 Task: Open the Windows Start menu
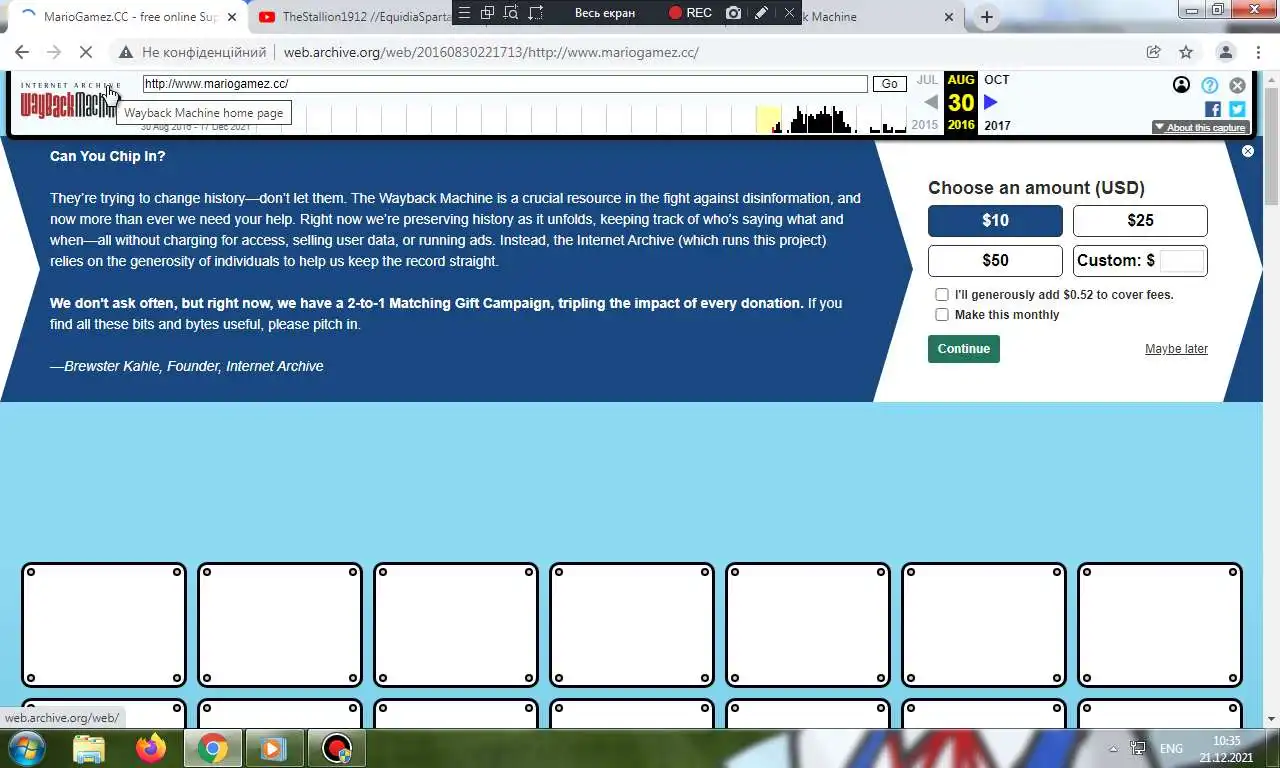coord(26,748)
